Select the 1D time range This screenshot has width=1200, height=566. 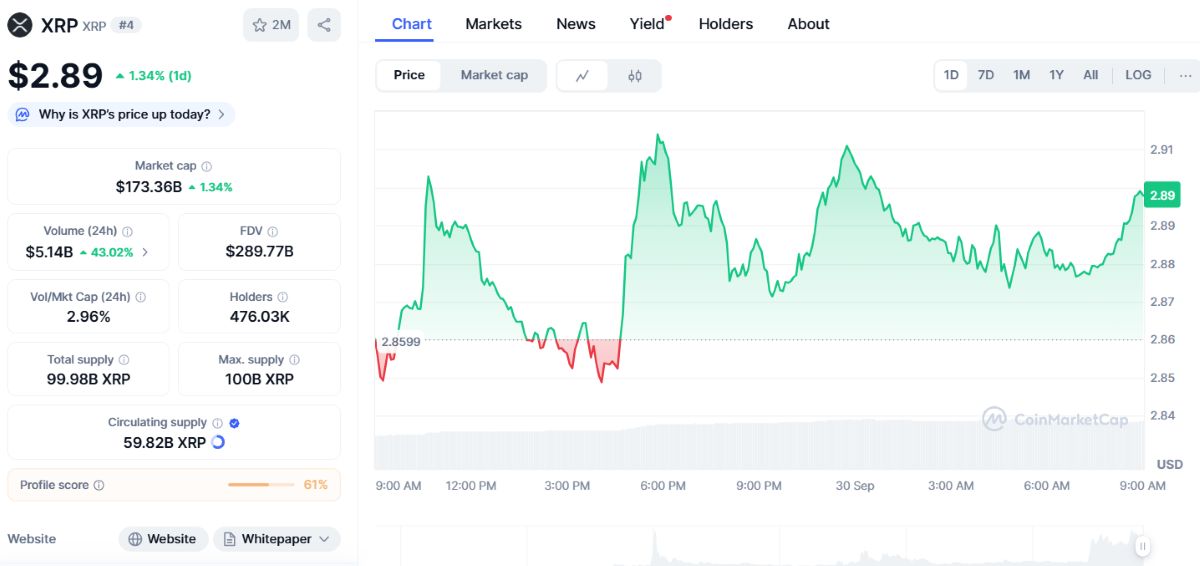click(951, 75)
